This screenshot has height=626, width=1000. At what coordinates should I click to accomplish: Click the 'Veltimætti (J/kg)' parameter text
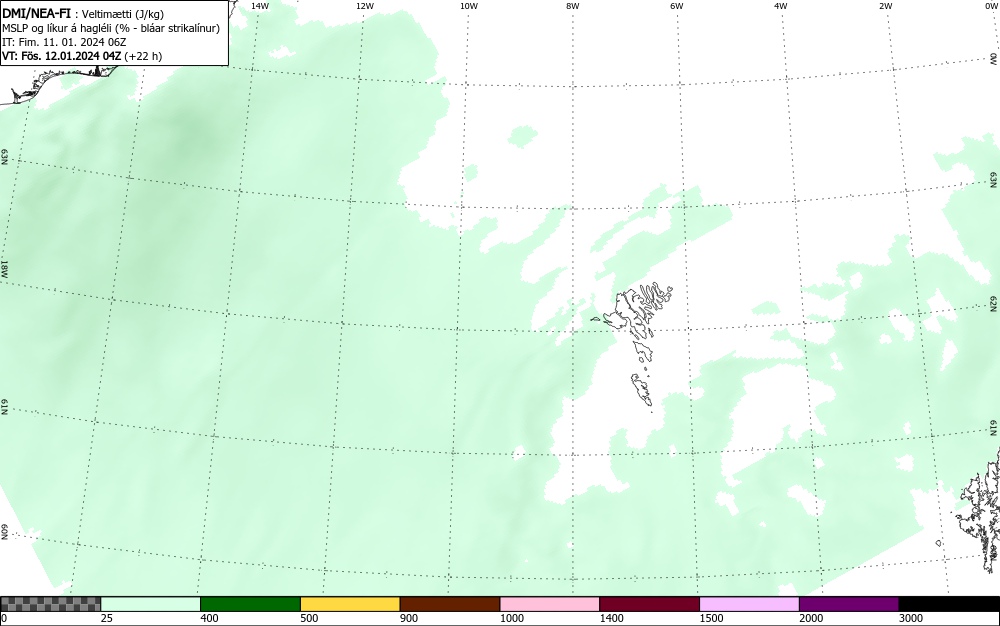coord(123,14)
